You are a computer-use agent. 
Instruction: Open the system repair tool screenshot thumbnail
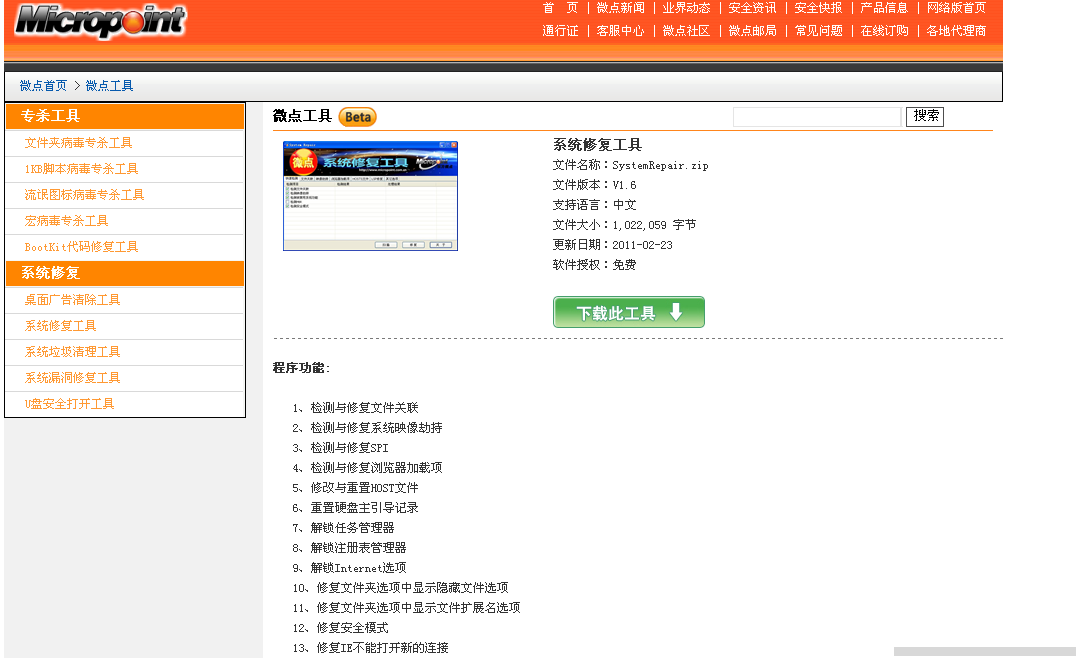point(370,196)
